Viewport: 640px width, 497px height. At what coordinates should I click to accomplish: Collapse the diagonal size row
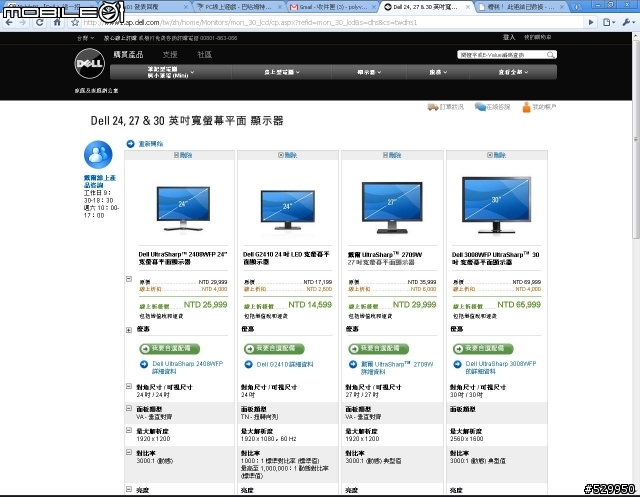pyautogui.click(x=129, y=386)
